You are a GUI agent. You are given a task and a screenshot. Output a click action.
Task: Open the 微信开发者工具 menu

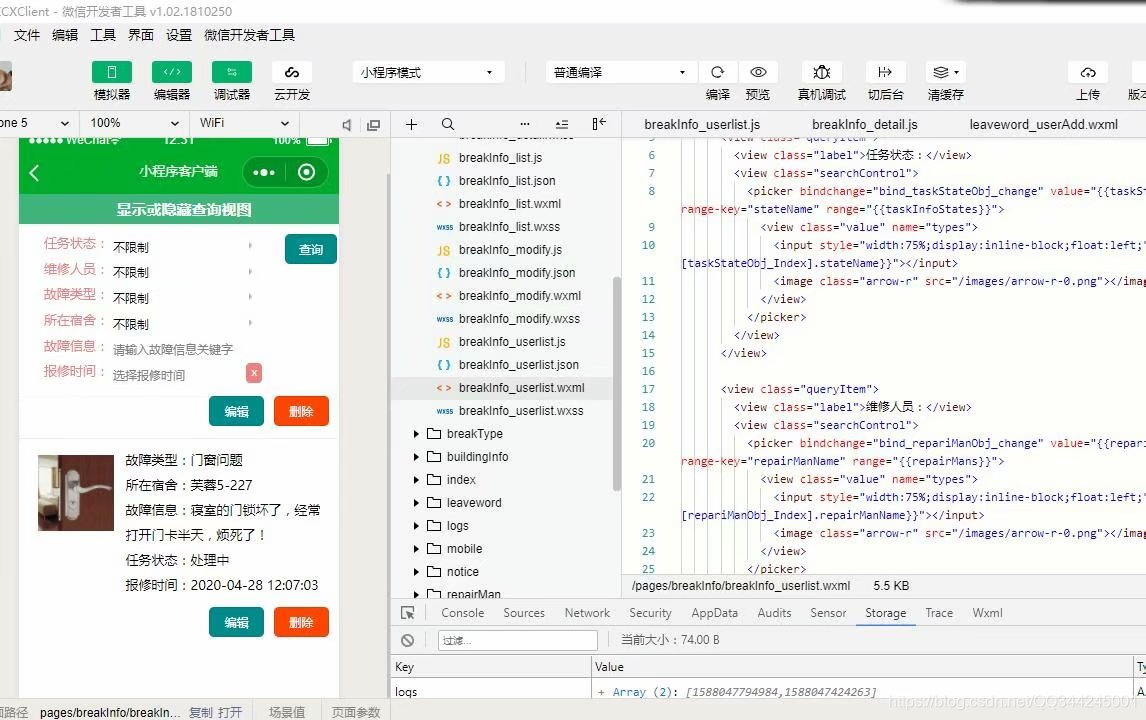click(x=249, y=35)
